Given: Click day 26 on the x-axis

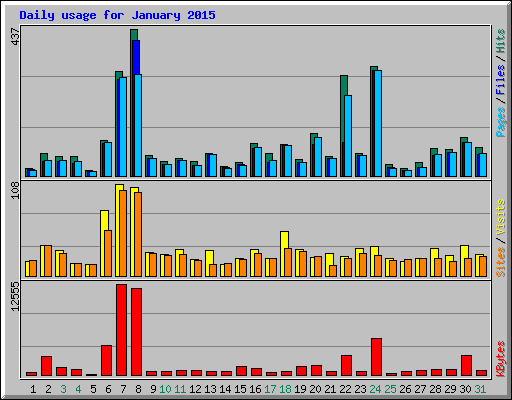Looking at the screenshot, I should click(405, 389).
